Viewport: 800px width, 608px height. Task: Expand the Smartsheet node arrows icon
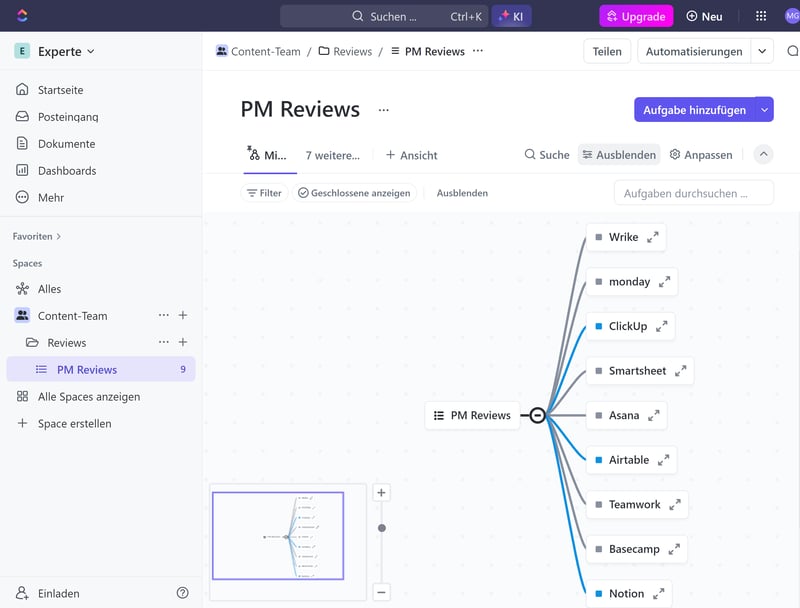tap(681, 371)
